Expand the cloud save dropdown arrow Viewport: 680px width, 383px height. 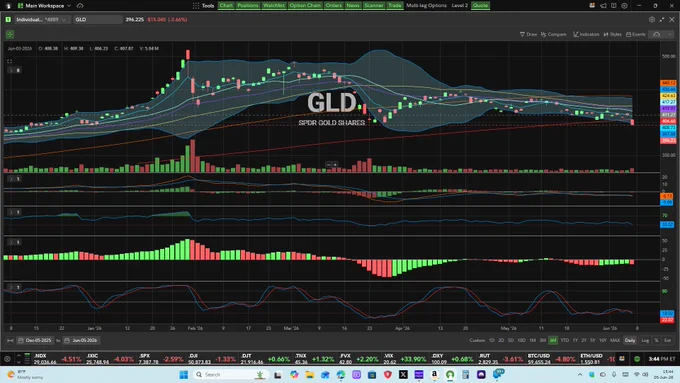point(670,34)
